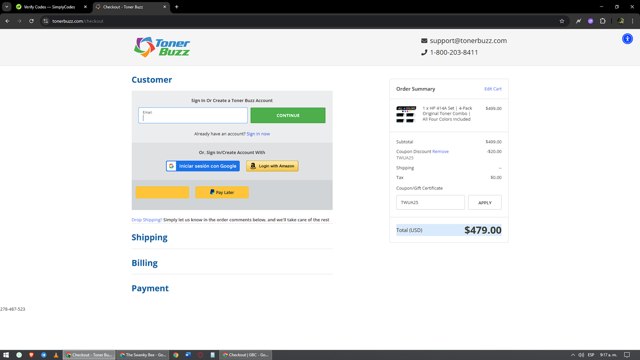
Task: Open the Windows notification center icon
Action: [x=627, y=355]
